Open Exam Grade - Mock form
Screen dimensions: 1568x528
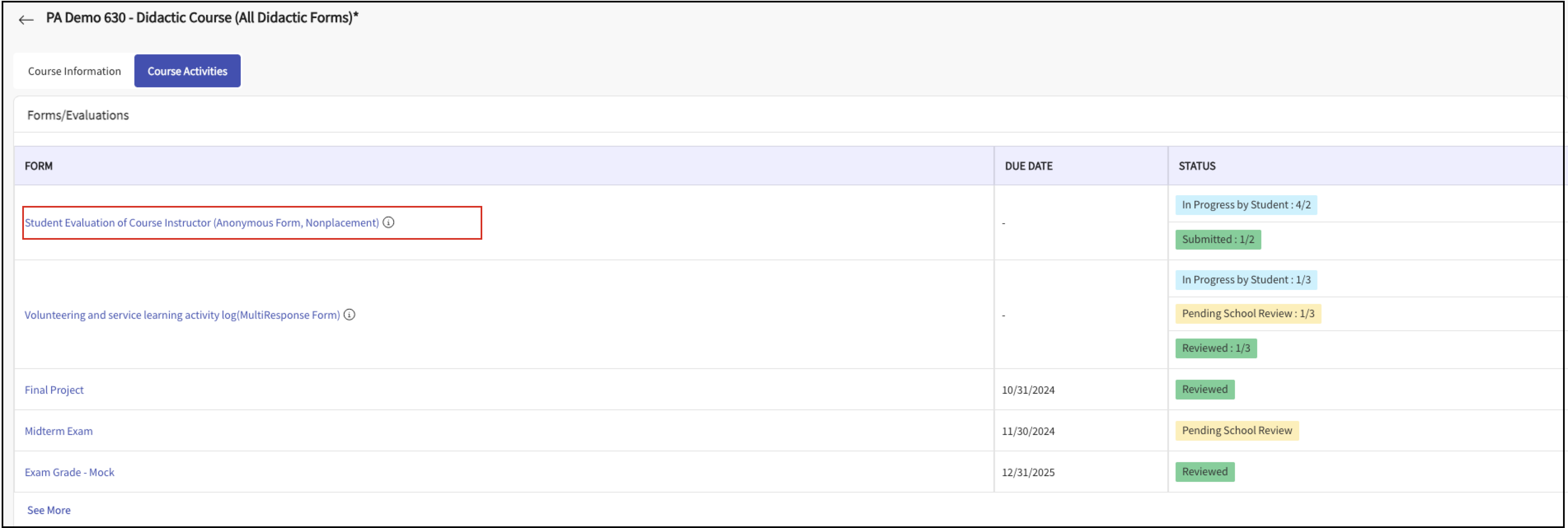click(69, 473)
